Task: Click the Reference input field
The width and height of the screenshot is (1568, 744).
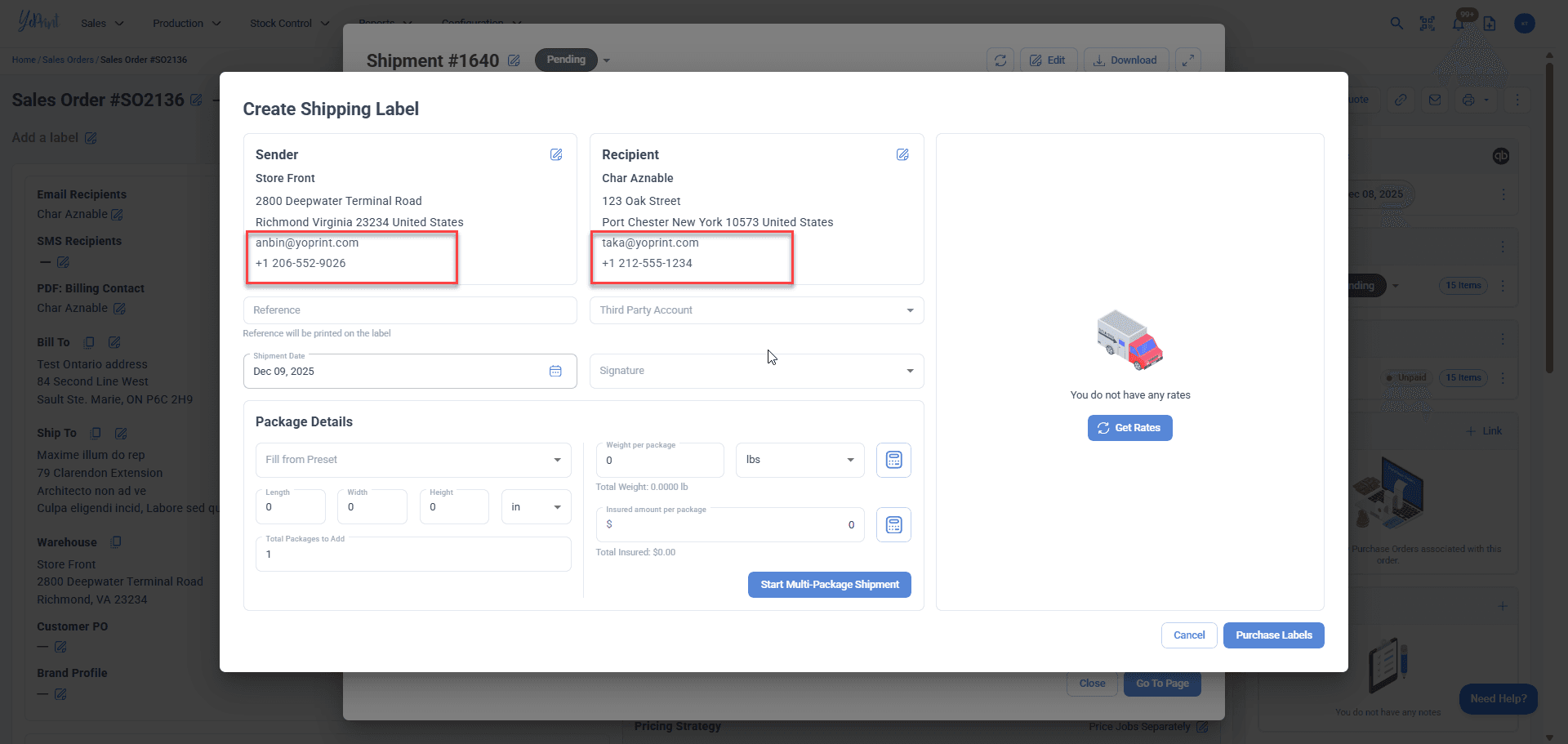Action: click(x=410, y=310)
